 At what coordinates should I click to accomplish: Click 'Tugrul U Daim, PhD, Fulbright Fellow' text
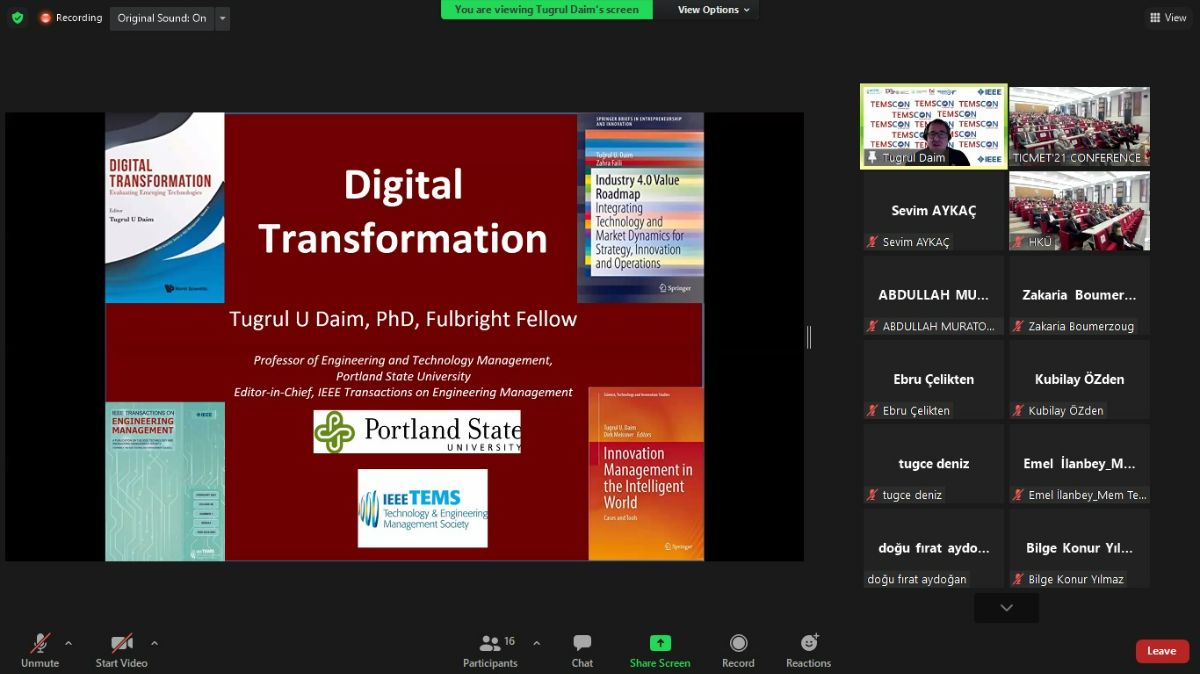point(403,320)
